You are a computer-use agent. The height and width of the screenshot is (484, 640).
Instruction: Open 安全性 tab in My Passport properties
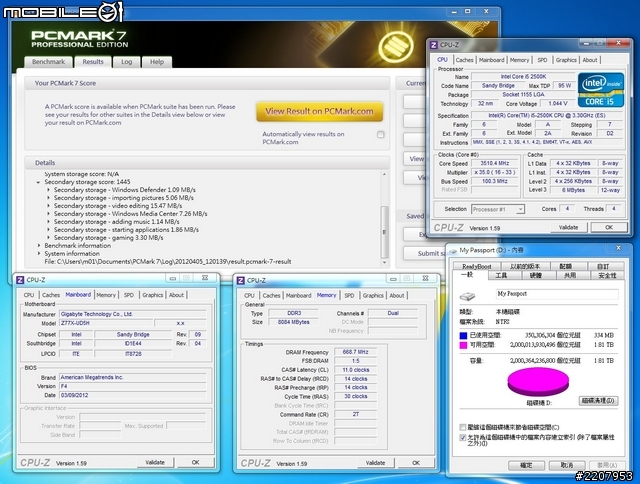click(x=607, y=275)
